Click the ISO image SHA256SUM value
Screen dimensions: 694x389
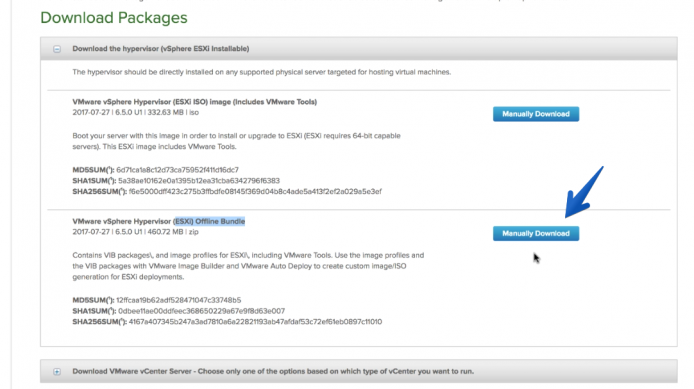point(255,192)
